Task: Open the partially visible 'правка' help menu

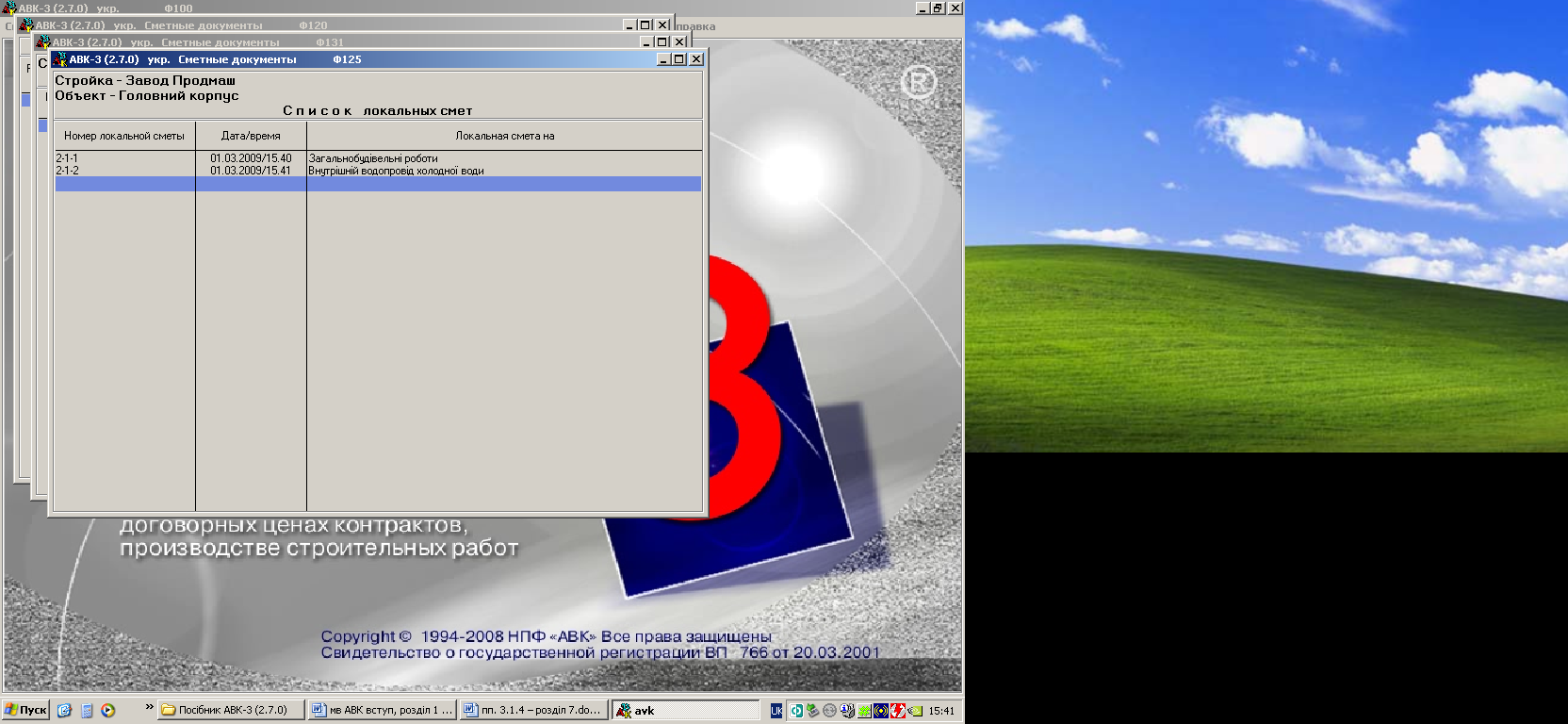Action: coord(695,26)
